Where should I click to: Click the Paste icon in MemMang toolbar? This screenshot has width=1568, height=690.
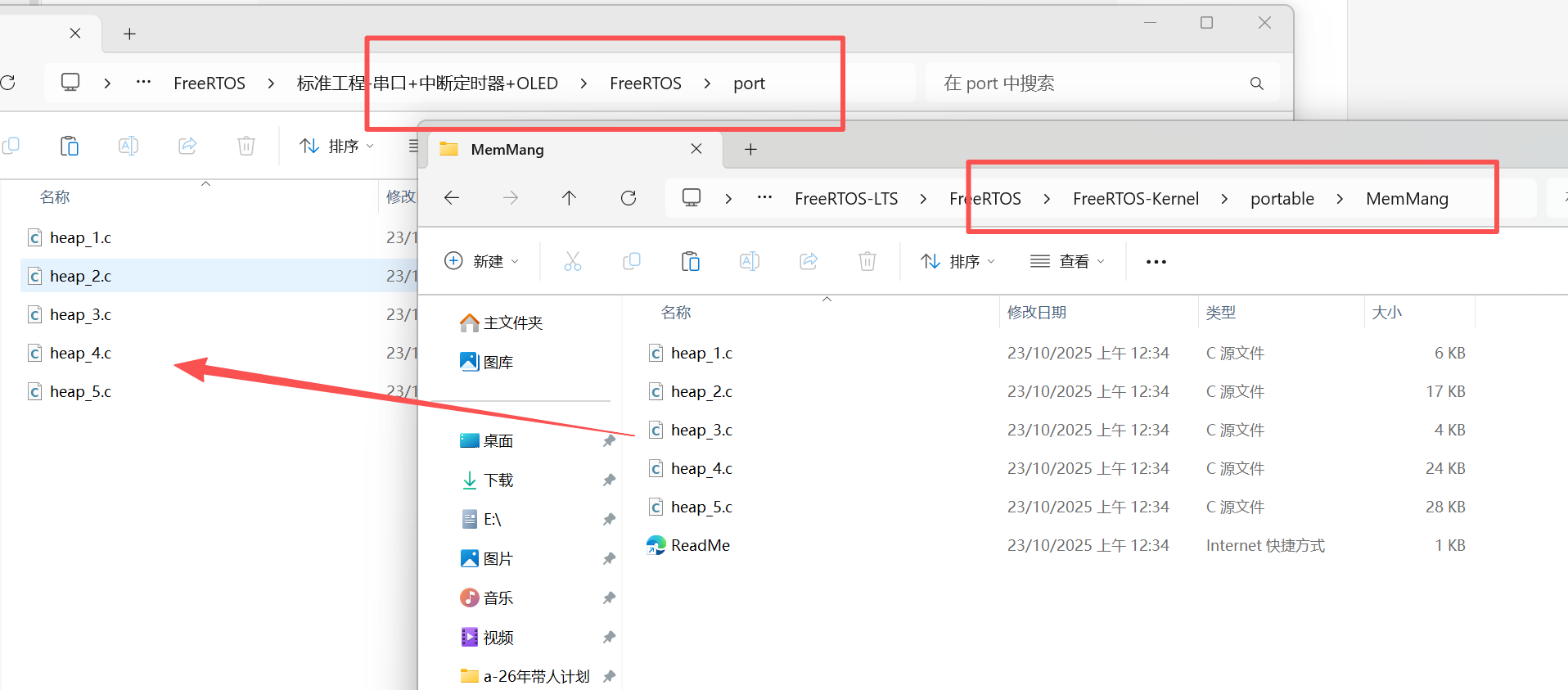691,262
